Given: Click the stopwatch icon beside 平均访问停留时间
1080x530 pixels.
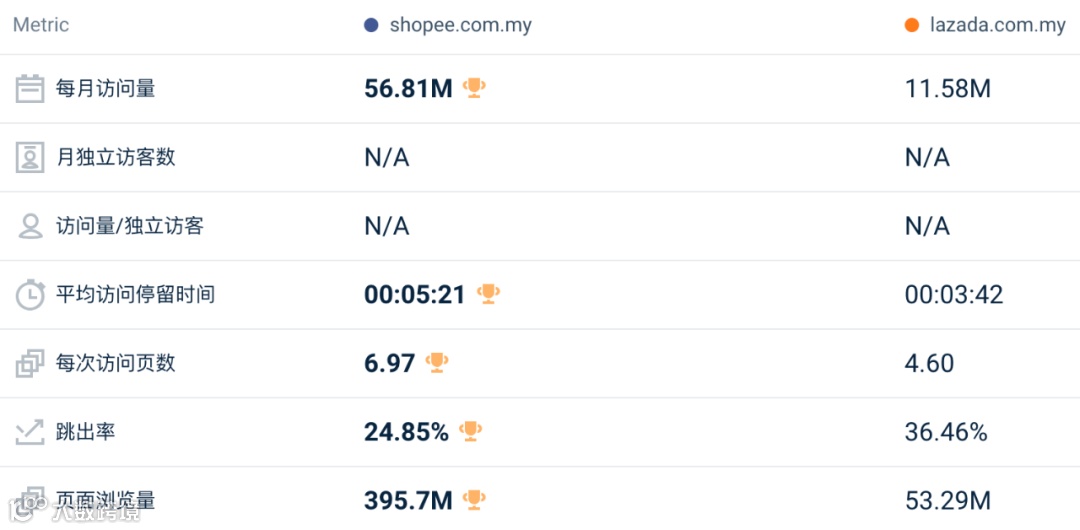Looking at the screenshot, I should pos(30,295).
